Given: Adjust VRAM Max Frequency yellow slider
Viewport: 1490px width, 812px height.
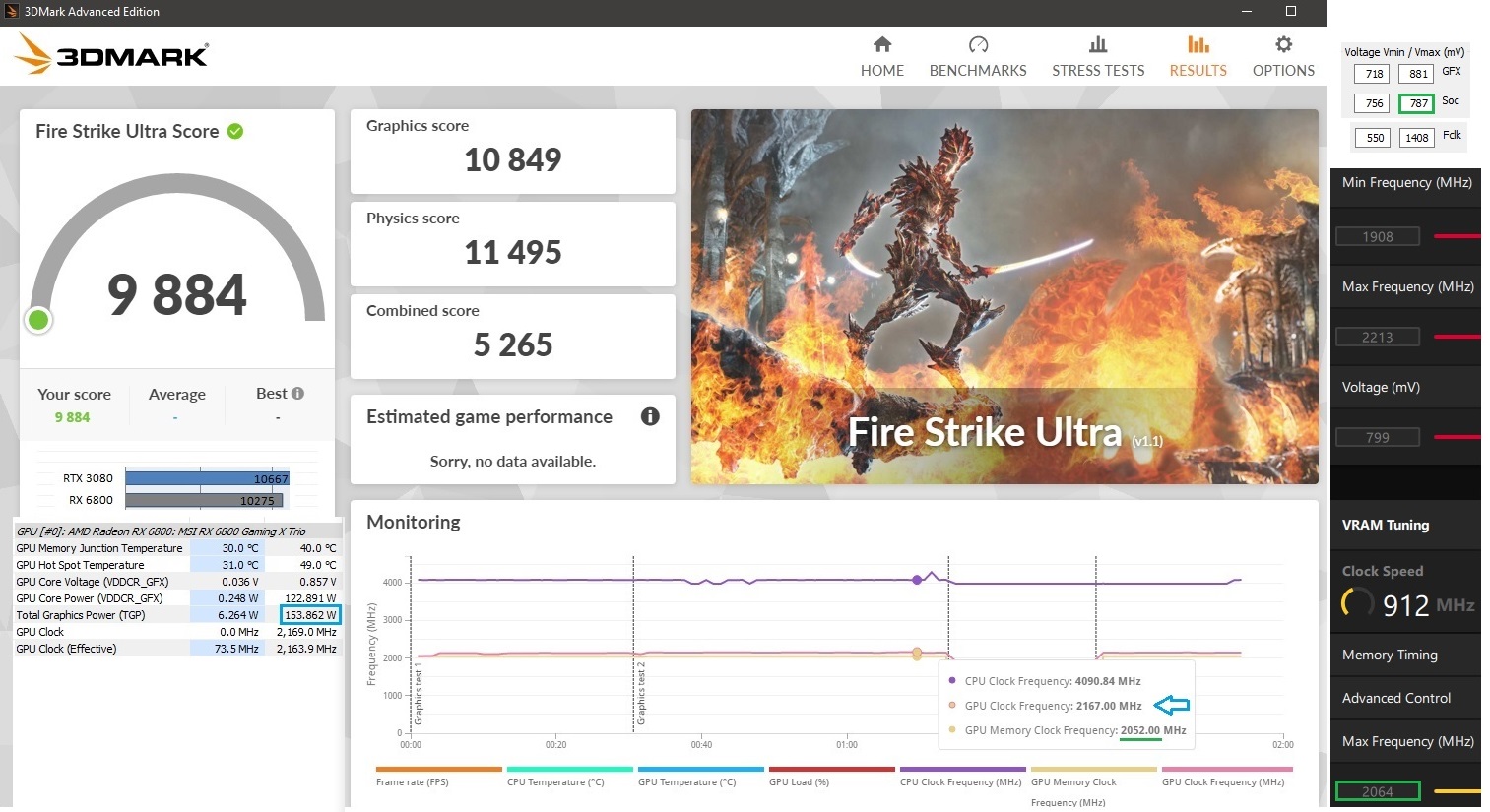Looking at the screenshot, I should pyautogui.click(x=1458, y=791).
